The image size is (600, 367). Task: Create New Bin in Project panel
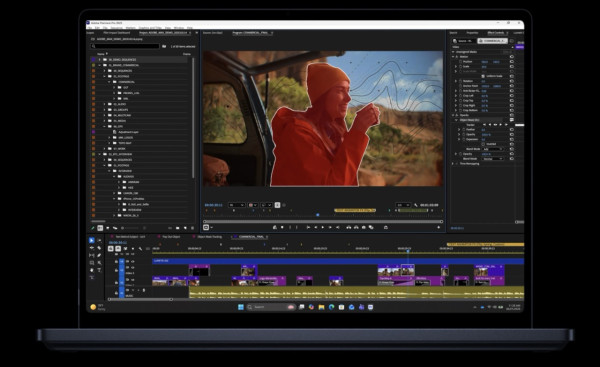point(178,228)
